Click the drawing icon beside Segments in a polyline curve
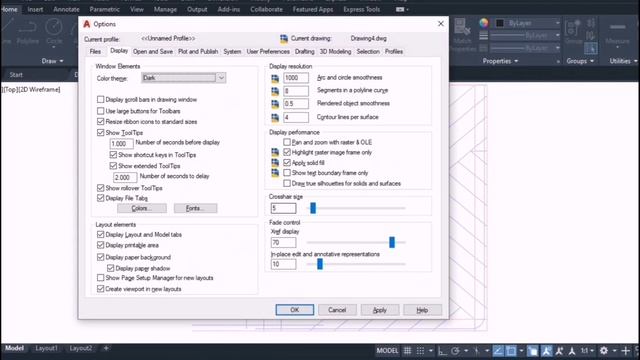The image size is (640, 360). coord(275,91)
